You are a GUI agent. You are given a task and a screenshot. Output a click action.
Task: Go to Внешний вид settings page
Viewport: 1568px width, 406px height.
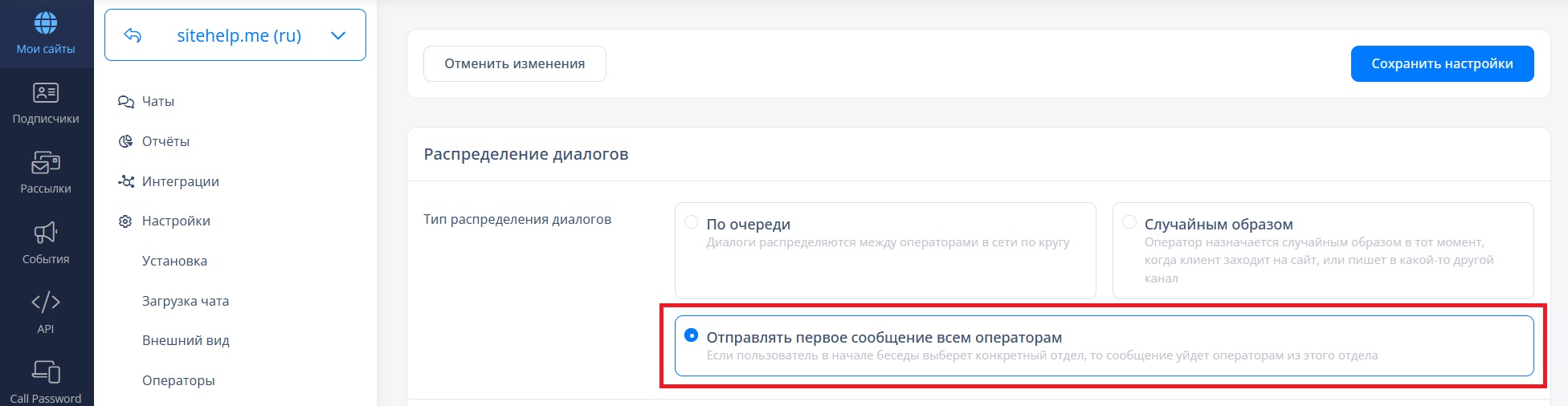coord(186,341)
